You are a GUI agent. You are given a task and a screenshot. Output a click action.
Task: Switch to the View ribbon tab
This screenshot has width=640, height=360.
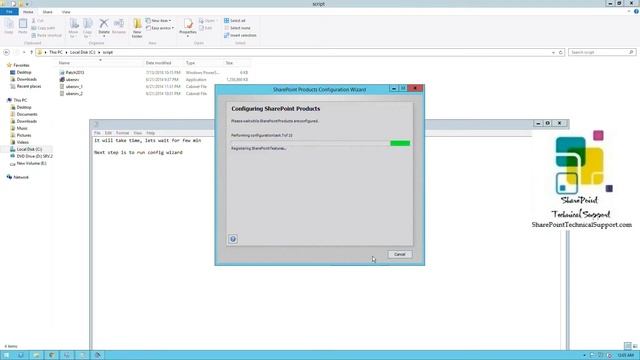(66, 12)
